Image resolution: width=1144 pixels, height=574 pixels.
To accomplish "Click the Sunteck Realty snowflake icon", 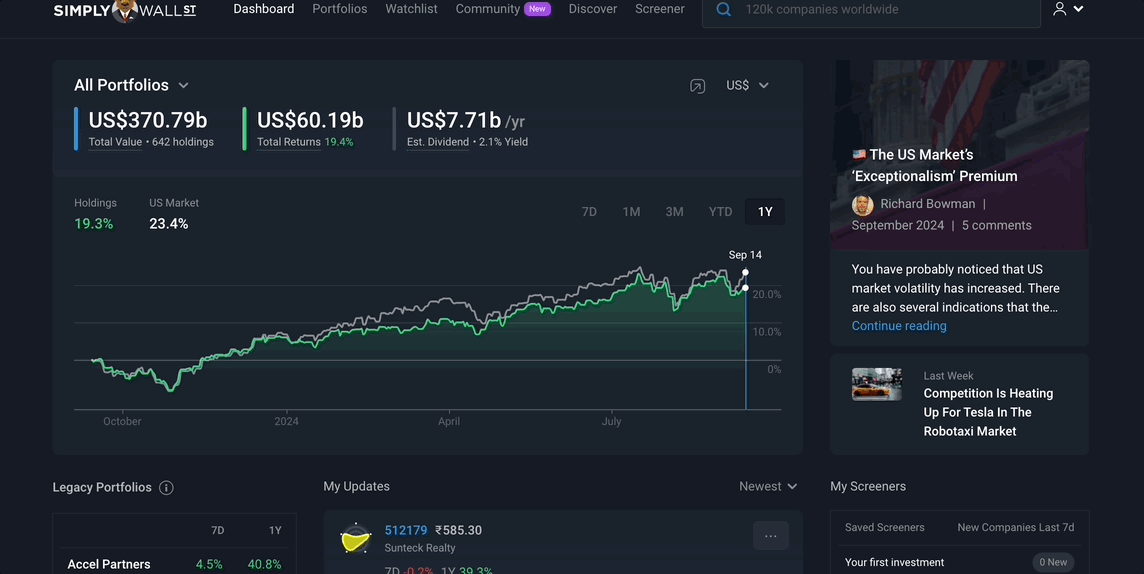I will click(356, 539).
